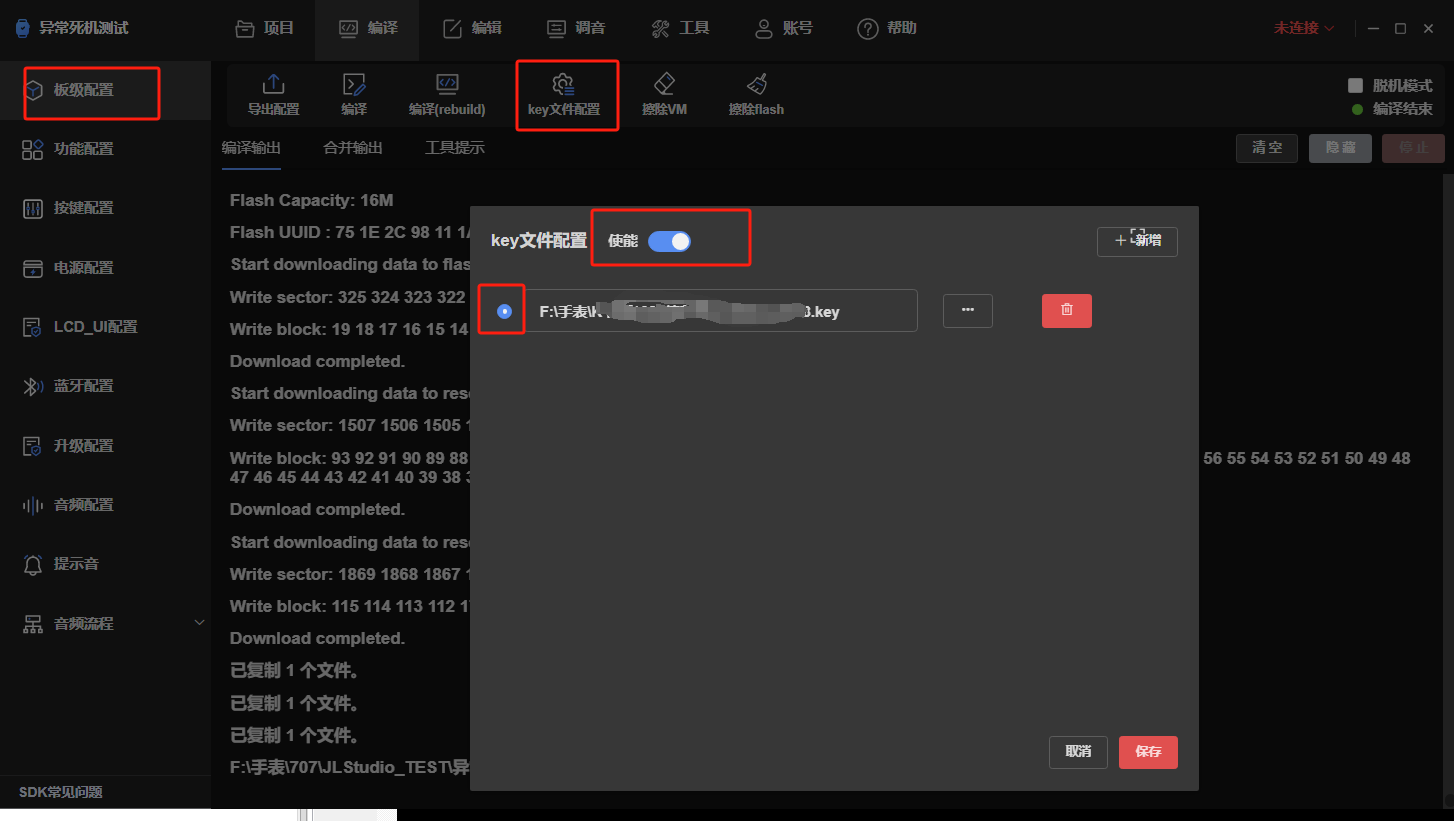Open 音频配置 in the sidebar
1454x821 pixels.
pyautogui.click(x=105, y=505)
